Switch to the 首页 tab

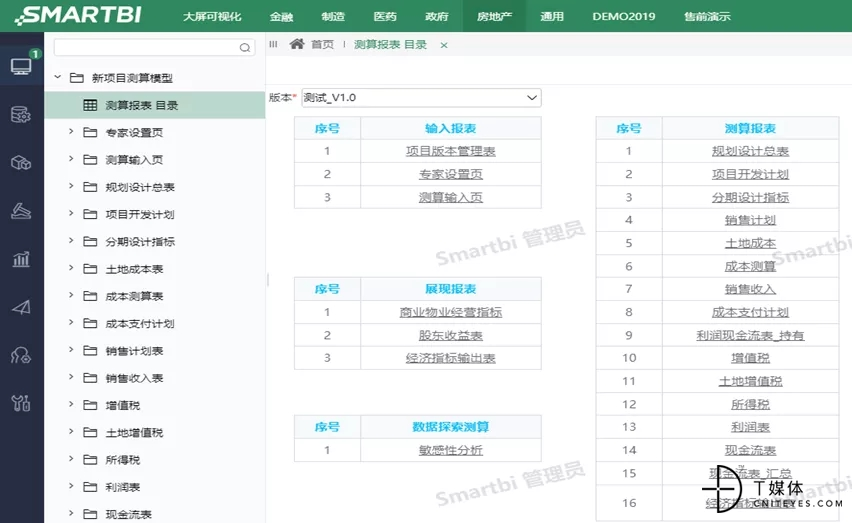click(x=322, y=45)
